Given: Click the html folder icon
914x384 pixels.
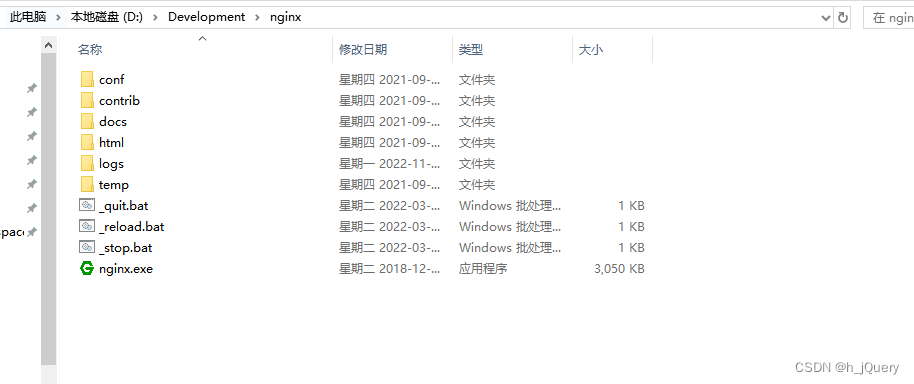Looking at the screenshot, I should (x=87, y=142).
